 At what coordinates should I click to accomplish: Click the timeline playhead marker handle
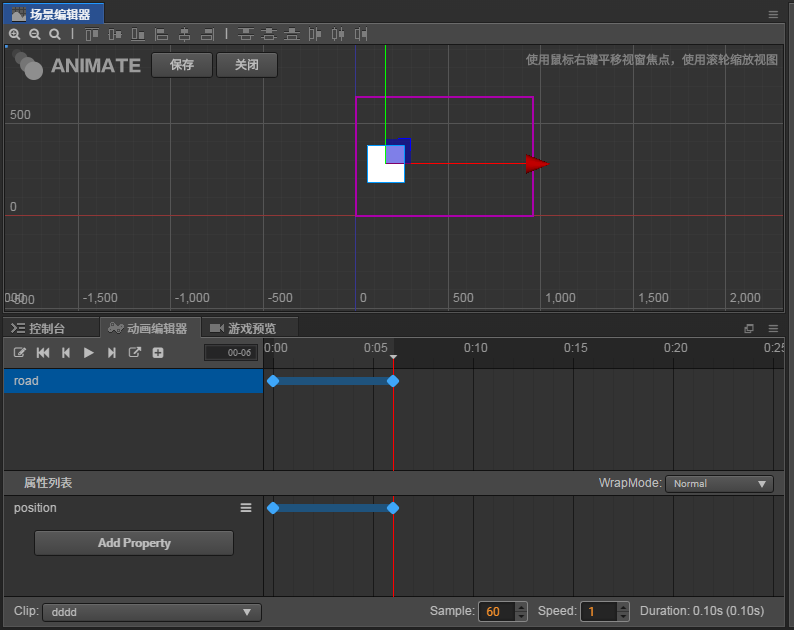click(393, 357)
